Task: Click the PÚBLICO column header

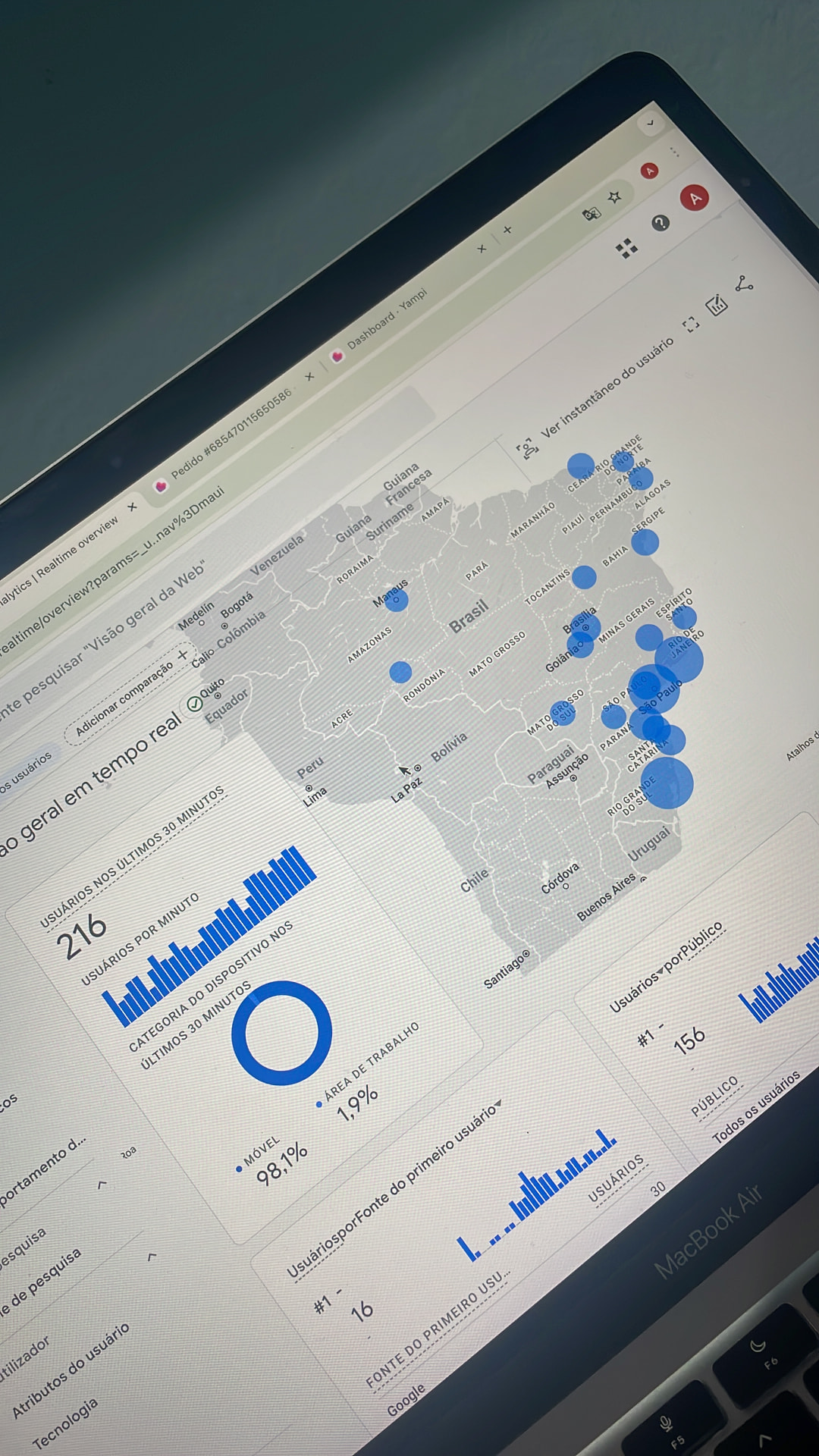Action: (714, 1097)
